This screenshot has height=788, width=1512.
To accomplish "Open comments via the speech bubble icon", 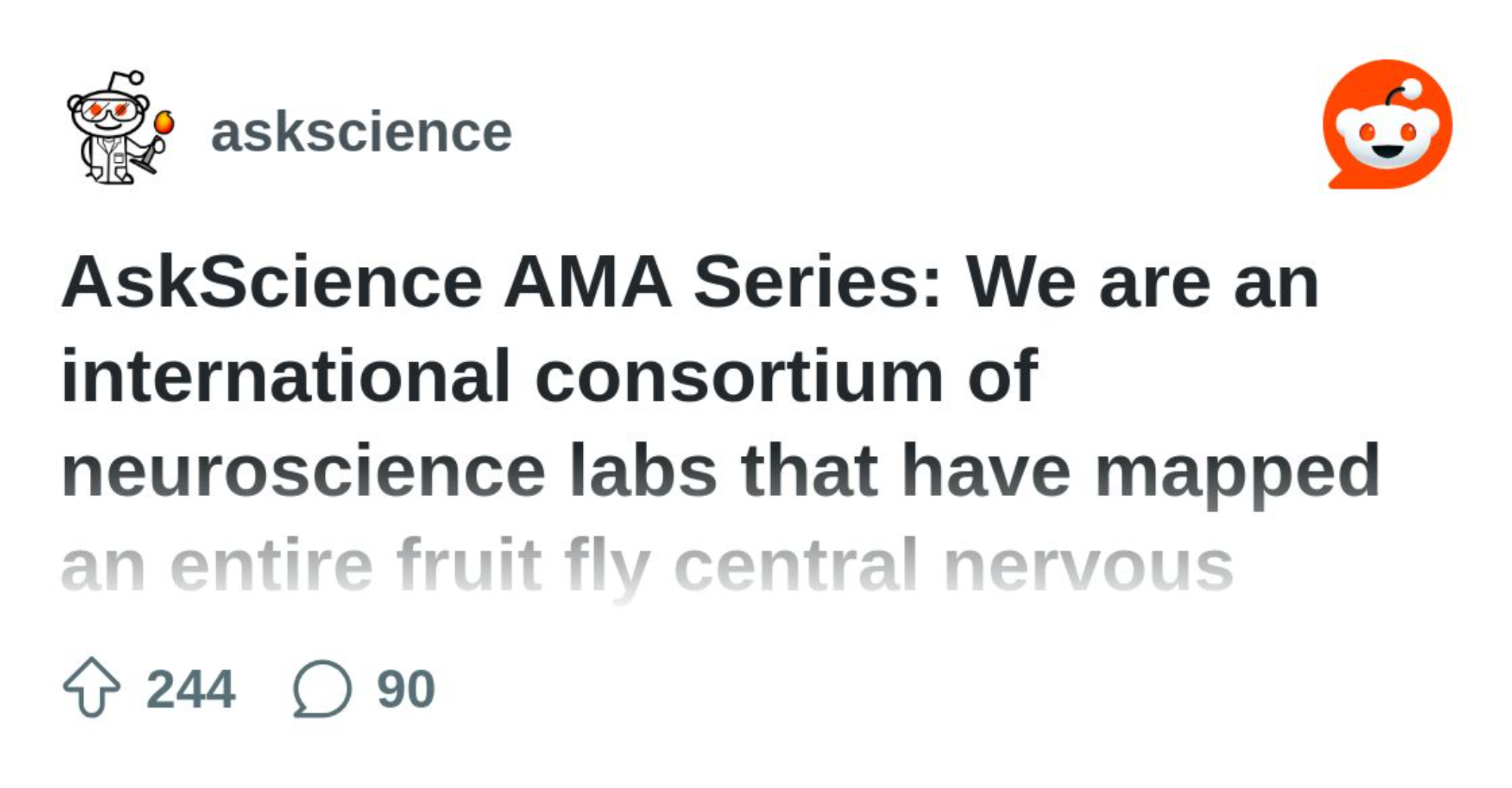I will point(322,688).
